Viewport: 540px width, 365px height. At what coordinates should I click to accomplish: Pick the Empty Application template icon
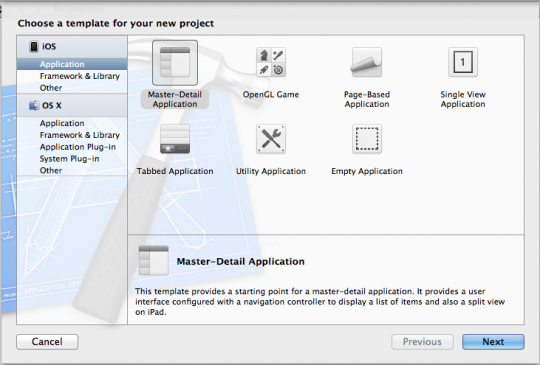[x=367, y=139]
